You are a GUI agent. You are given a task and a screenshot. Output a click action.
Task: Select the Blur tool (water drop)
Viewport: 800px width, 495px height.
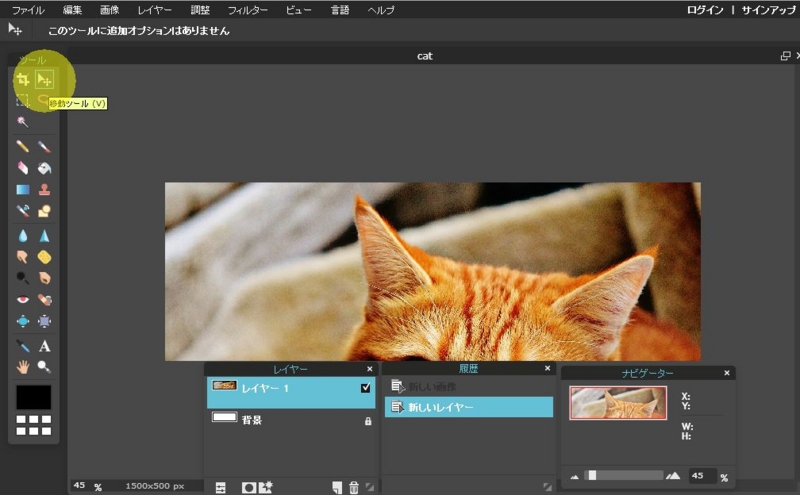click(x=22, y=236)
